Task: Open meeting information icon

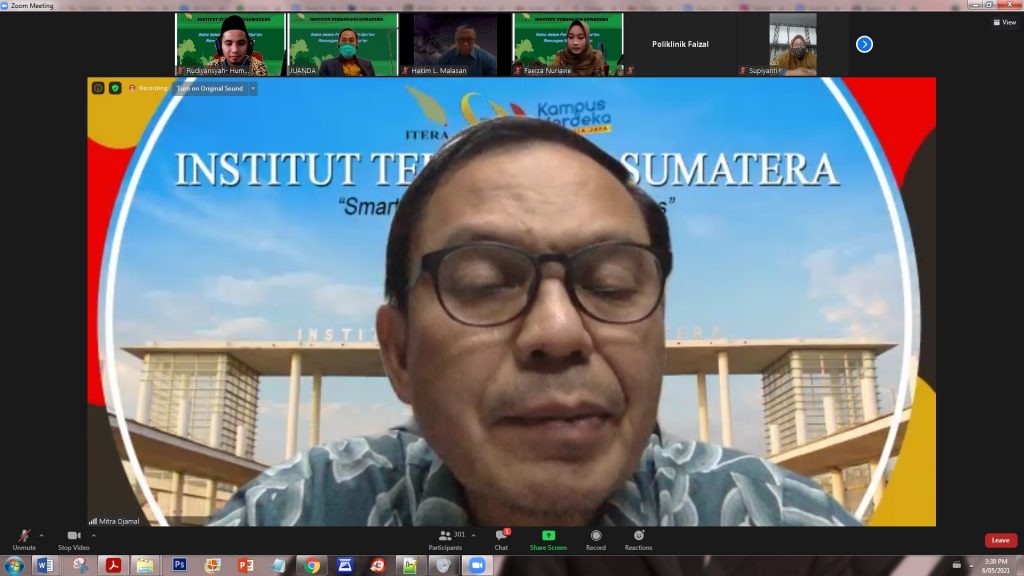Action: 98,88
